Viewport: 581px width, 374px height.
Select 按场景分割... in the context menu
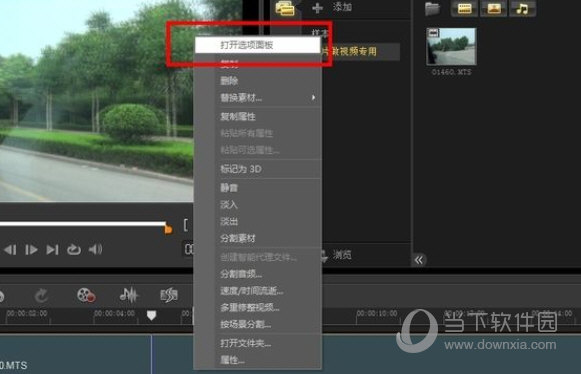coord(258,324)
